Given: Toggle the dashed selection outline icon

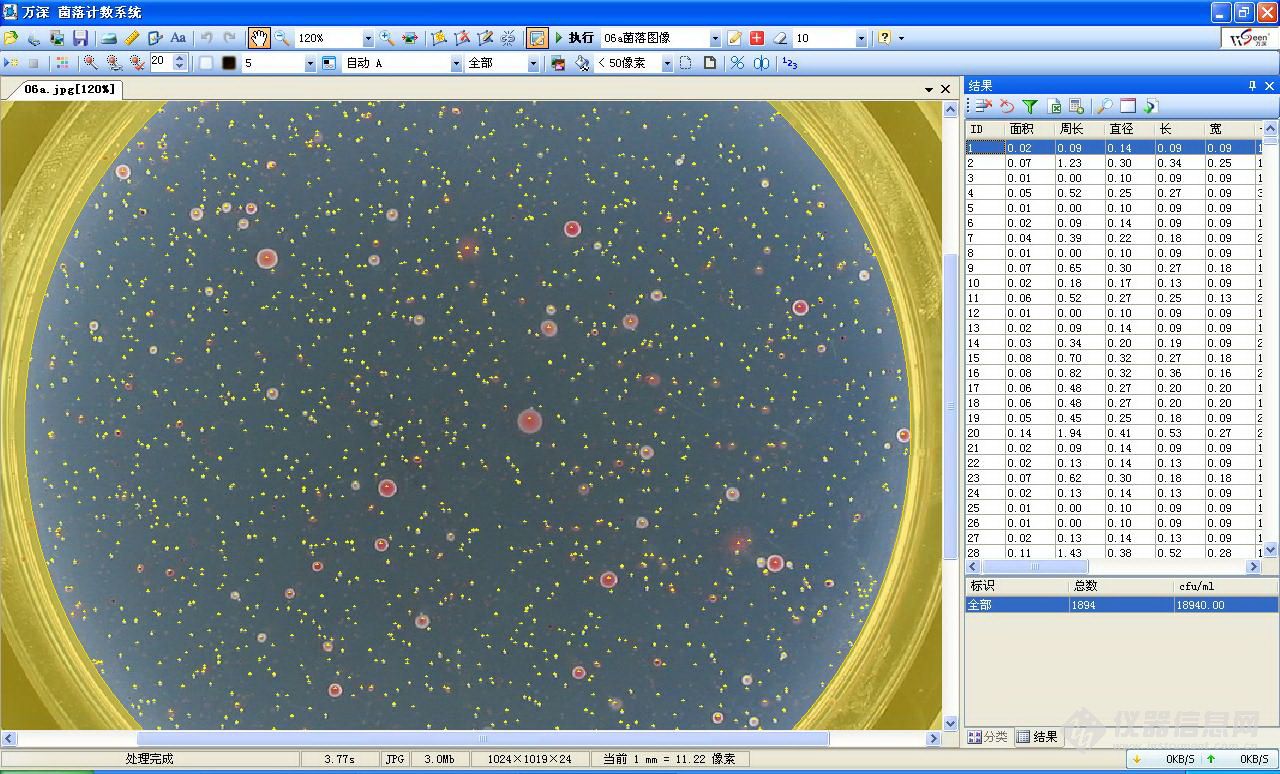Looking at the screenshot, I should 686,63.
